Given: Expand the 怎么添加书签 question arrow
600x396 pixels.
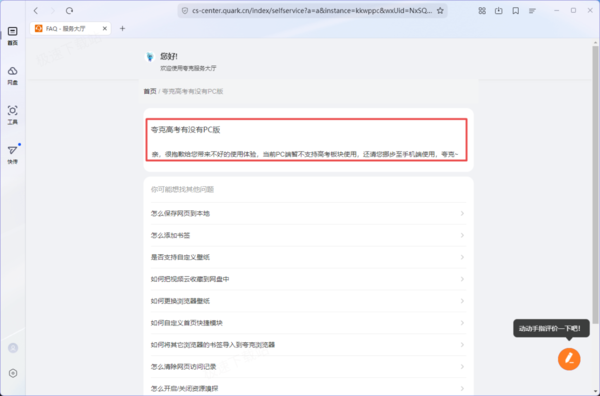Looking at the screenshot, I should click(462, 235).
